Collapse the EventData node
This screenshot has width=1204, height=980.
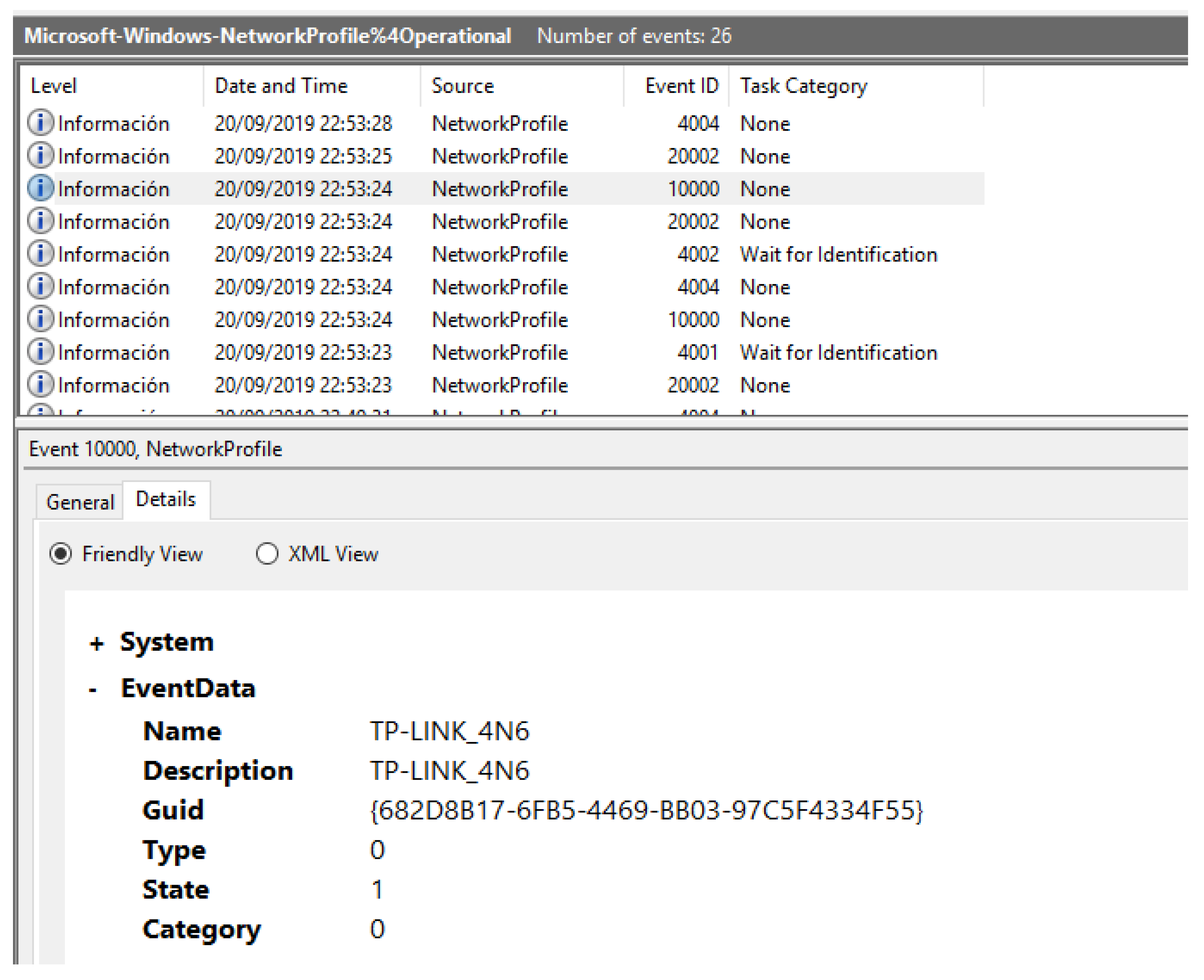(93, 689)
